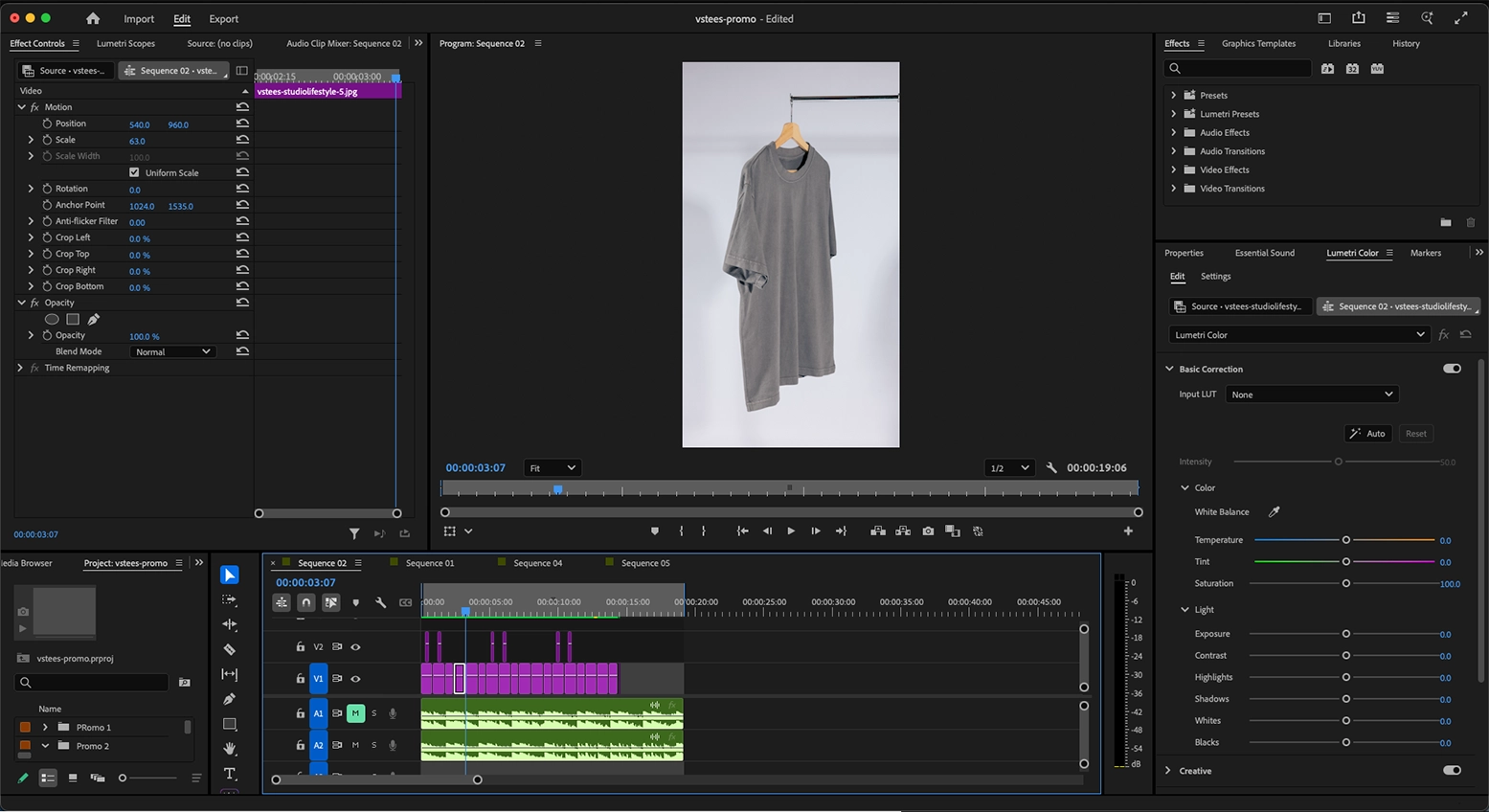1489x812 pixels.
Task: Click the Home icon in the top bar
Action: coord(93,18)
